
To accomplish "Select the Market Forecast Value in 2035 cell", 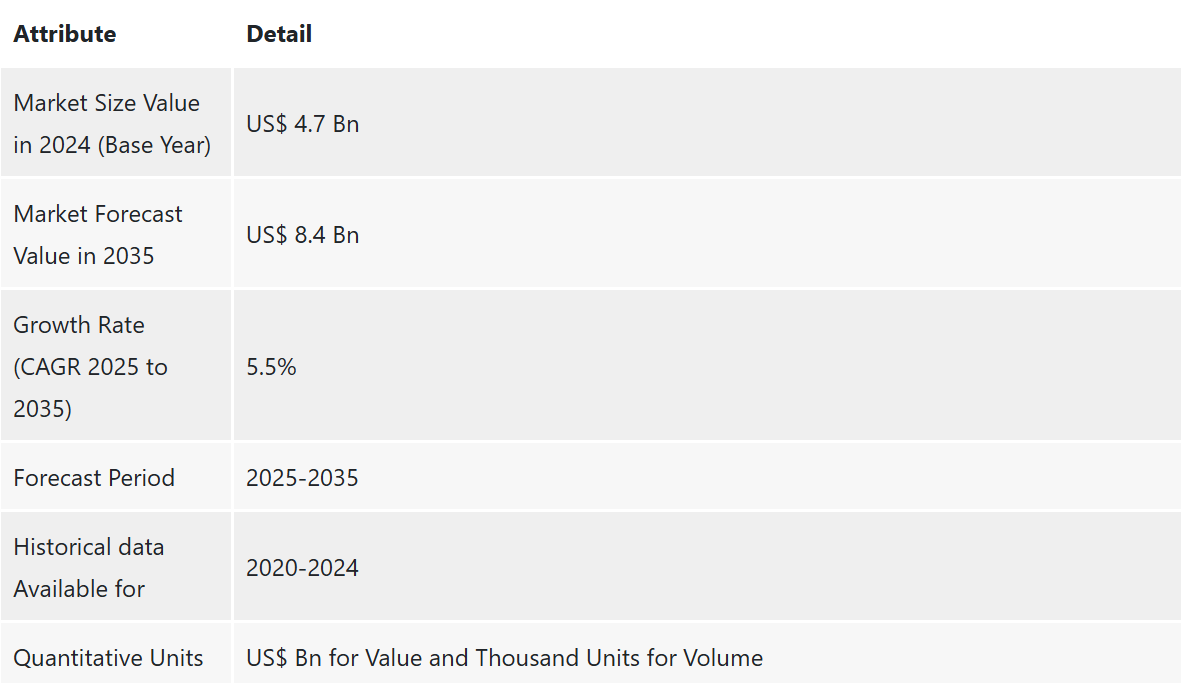I will (116, 233).
